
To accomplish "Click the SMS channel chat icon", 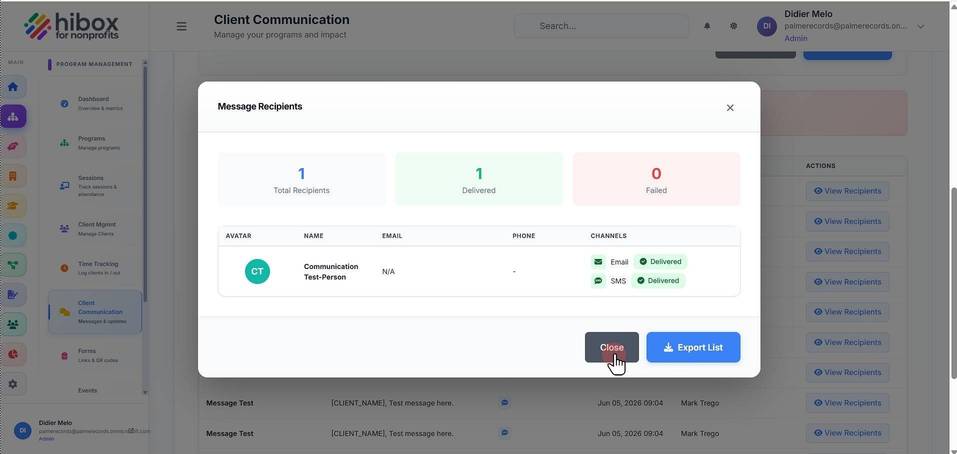I will pos(598,281).
